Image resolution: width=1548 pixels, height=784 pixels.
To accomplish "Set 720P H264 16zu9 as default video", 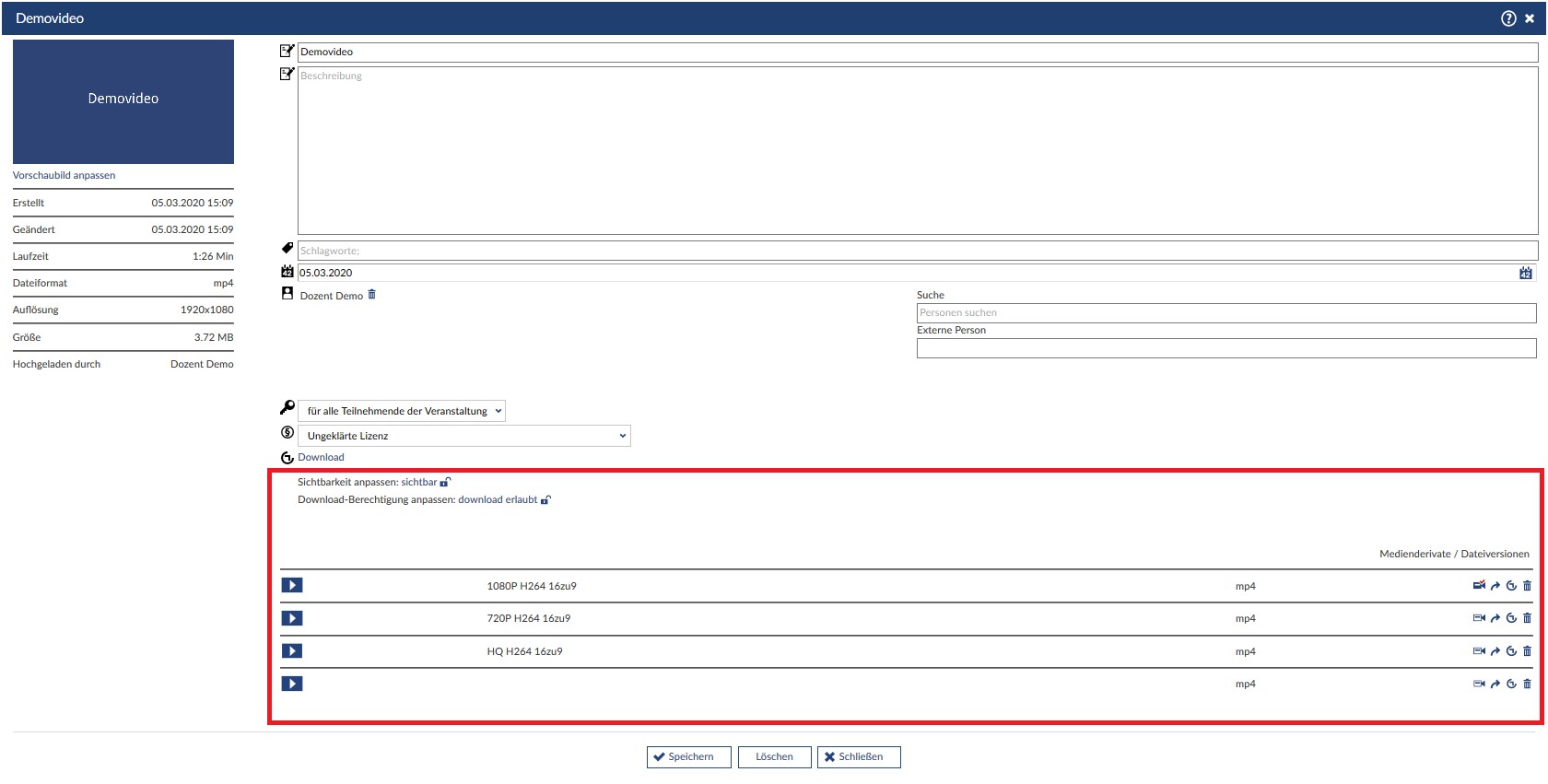I will [x=1479, y=618].
